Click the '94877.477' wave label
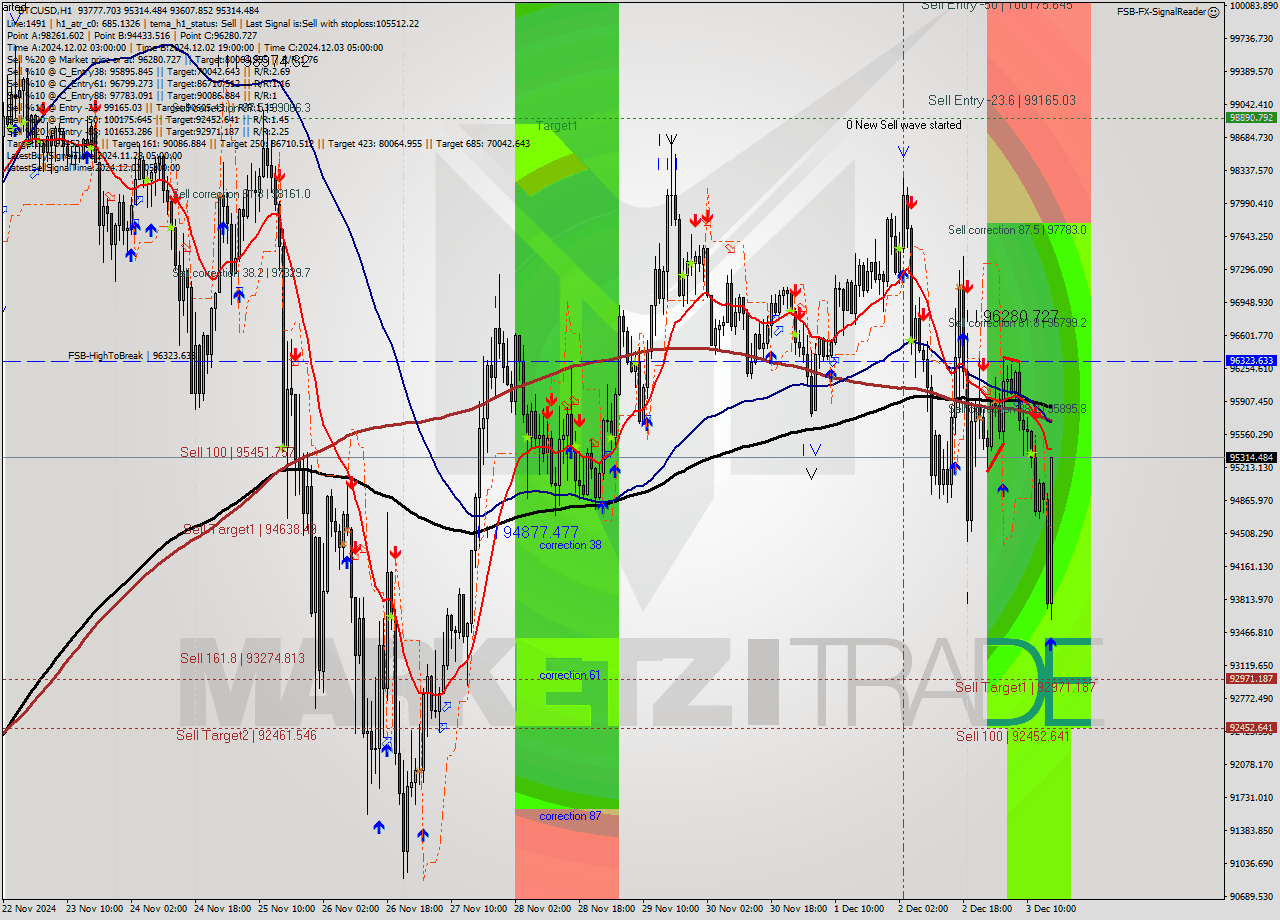The width and height of the screenshot is (1280, 920). click(x=540, y=532)
